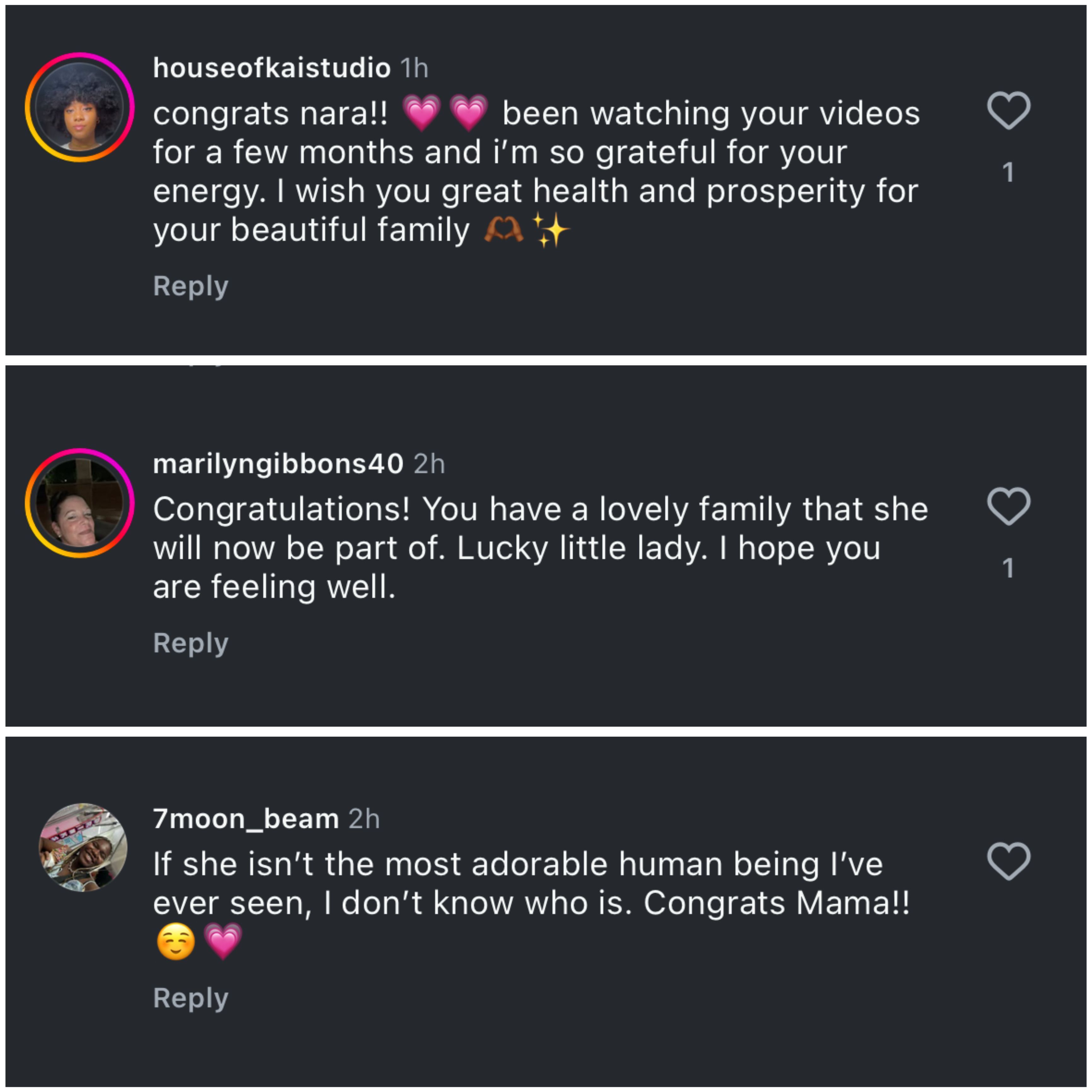1092x1092 pixels.
Task: View like count on marilyngibbons40's comment
Action: [1008, 568]
